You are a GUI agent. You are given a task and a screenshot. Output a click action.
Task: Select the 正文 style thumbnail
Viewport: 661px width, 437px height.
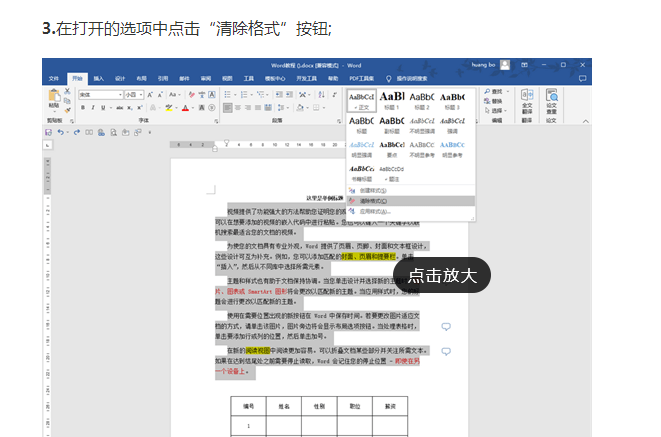click(362, 101)
